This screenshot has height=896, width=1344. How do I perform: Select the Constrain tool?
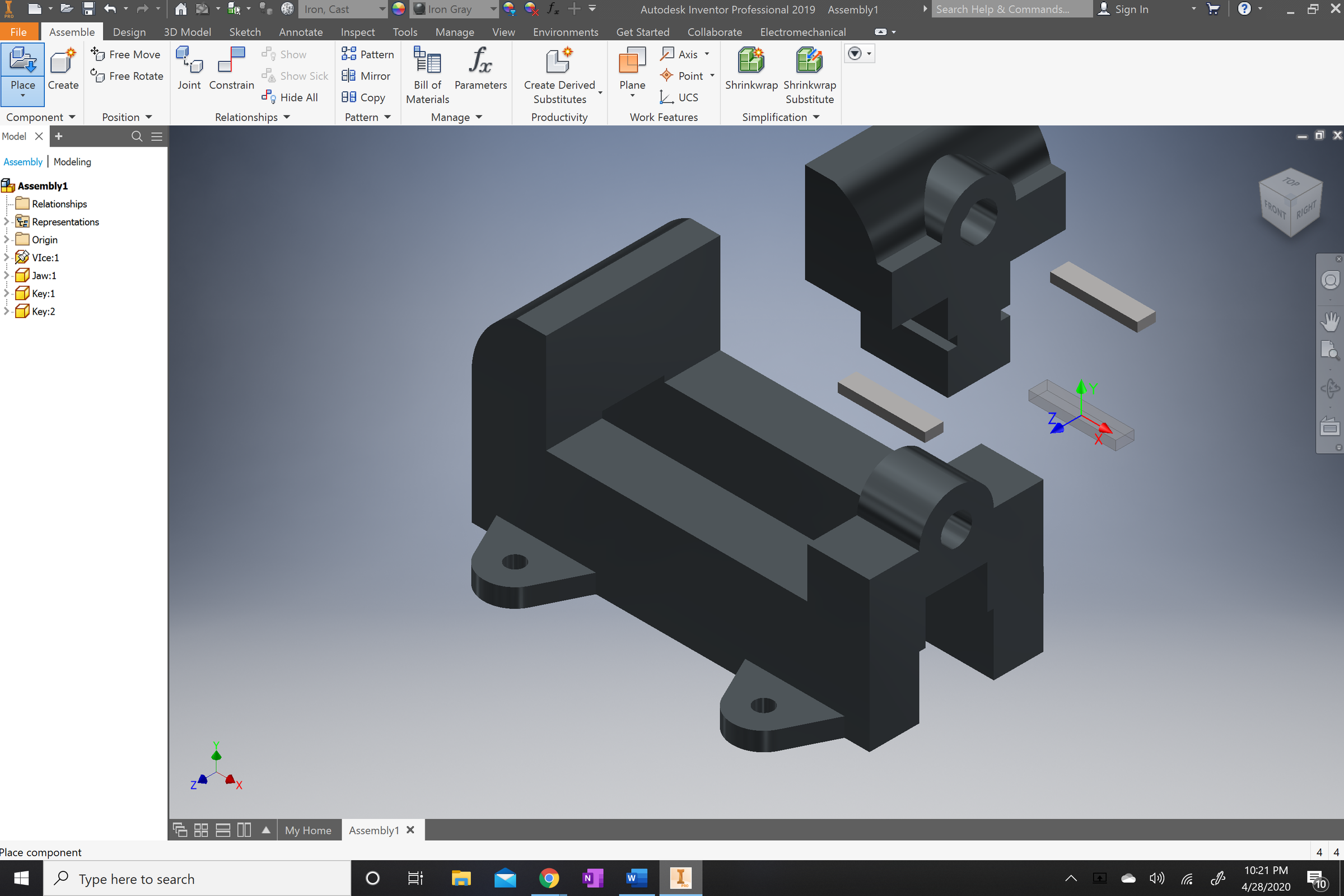point(231,67)
